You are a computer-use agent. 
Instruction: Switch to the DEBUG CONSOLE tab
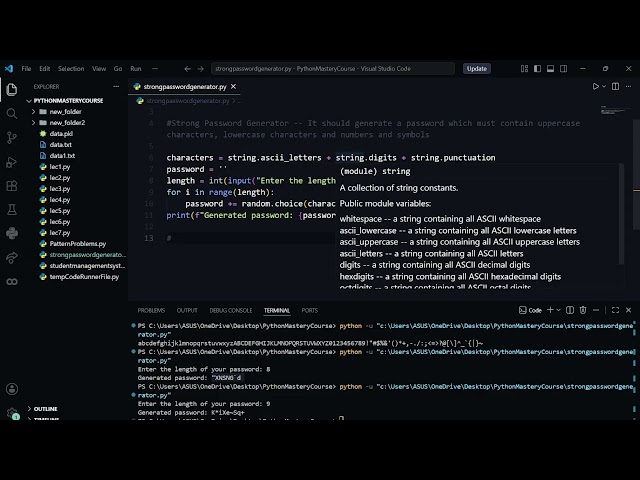(x=231, y=311)
